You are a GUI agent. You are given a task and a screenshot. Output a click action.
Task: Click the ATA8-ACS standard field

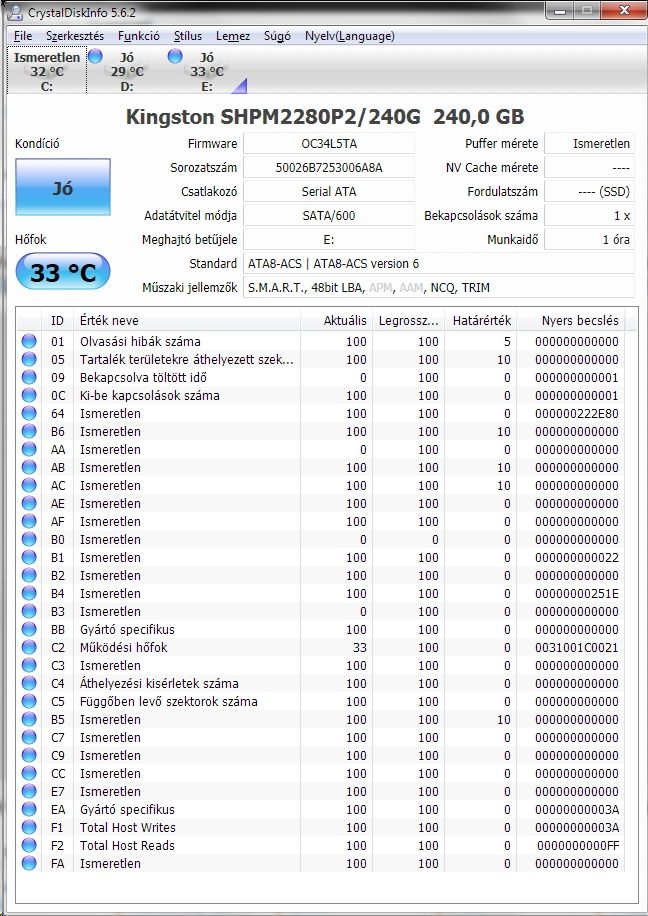tap(439, 263)
